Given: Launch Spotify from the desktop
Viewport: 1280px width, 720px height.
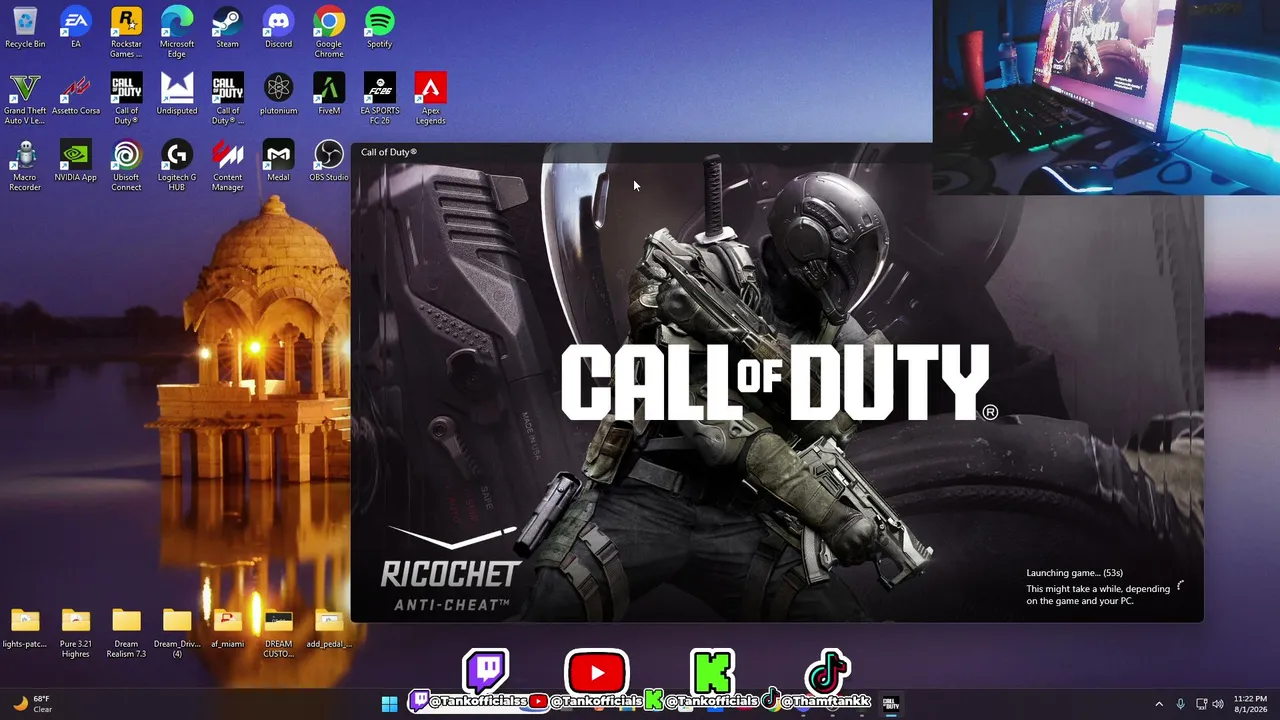Looking at the screenshot, I should click(x=380, y=28).
